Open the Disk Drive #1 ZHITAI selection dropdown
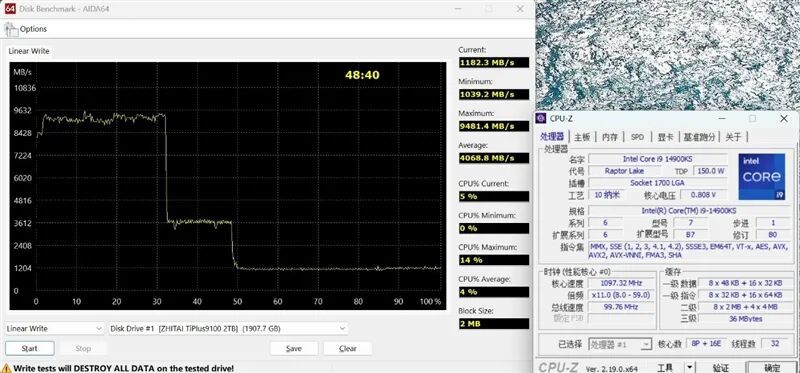 [x=229, y=329]
